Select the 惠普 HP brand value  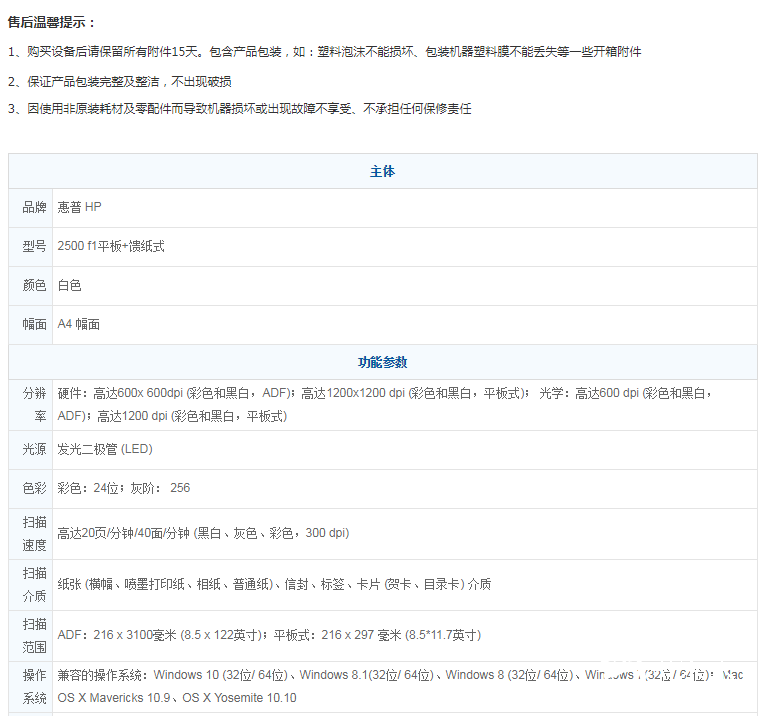point(79,207)
